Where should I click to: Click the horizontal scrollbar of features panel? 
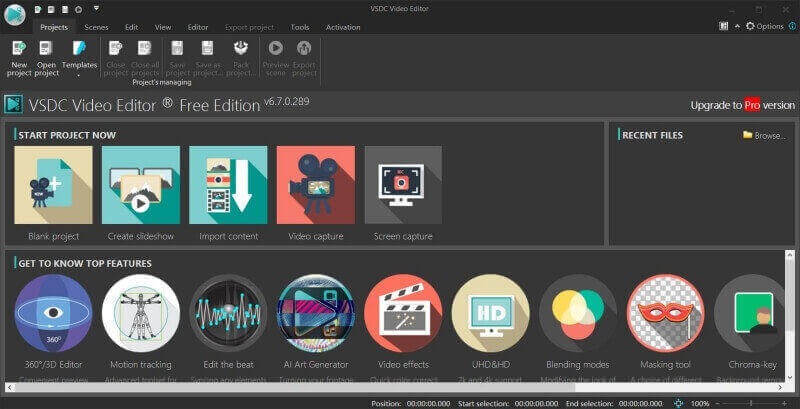click(x=294, y=388)
